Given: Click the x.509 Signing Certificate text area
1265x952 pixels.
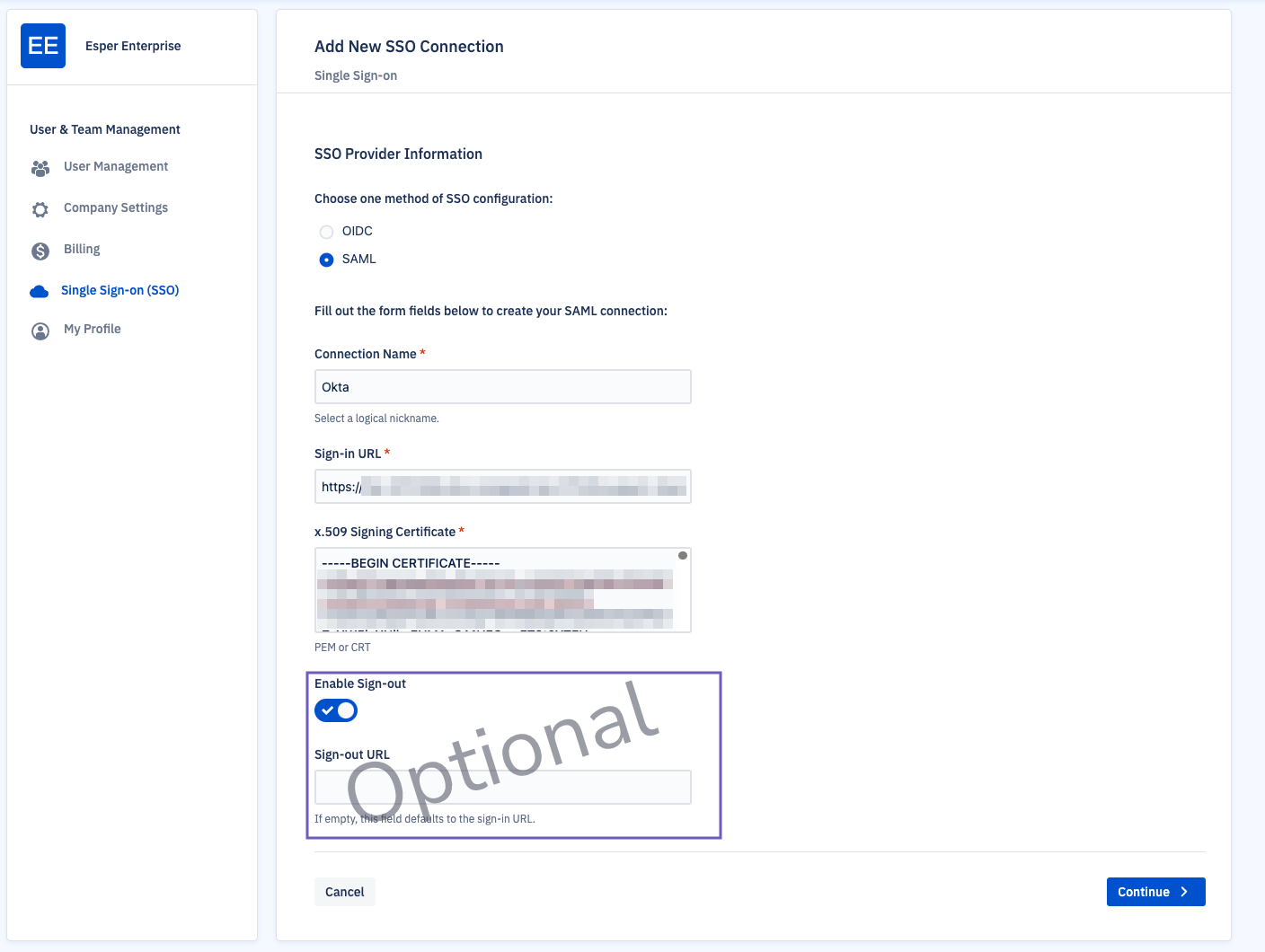Looking at the screenshot, I should (502, 590).
